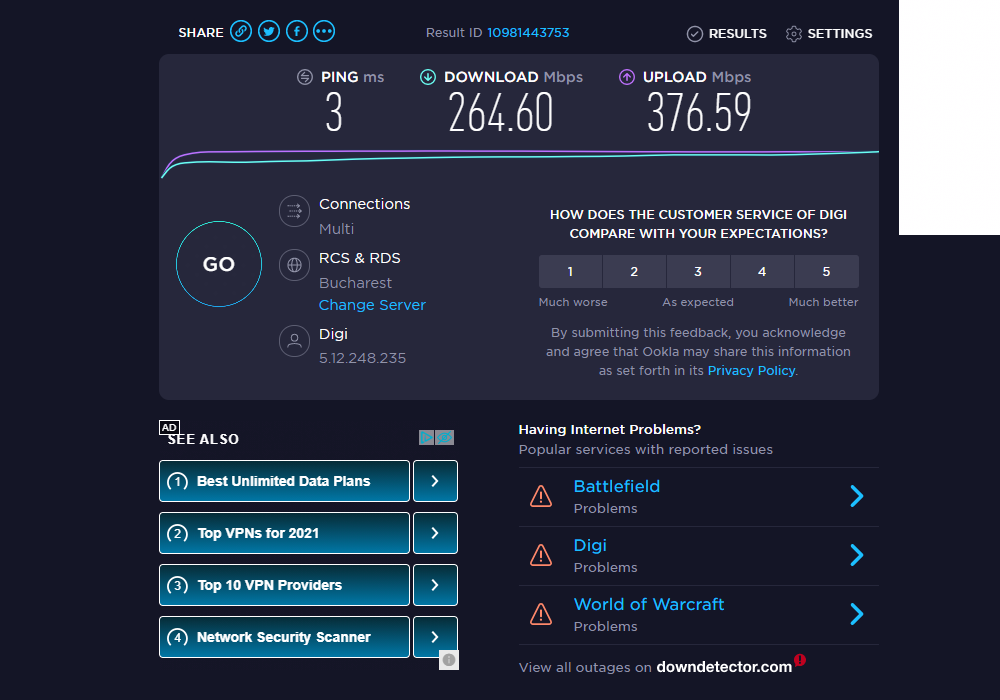Start the speed test with GO
Screen dimensions: 1000x700
[x=219, y=264]
